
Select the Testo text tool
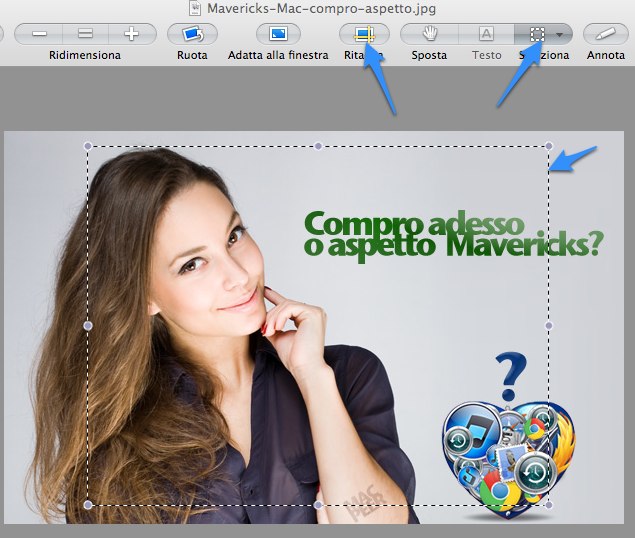[486, 34]
